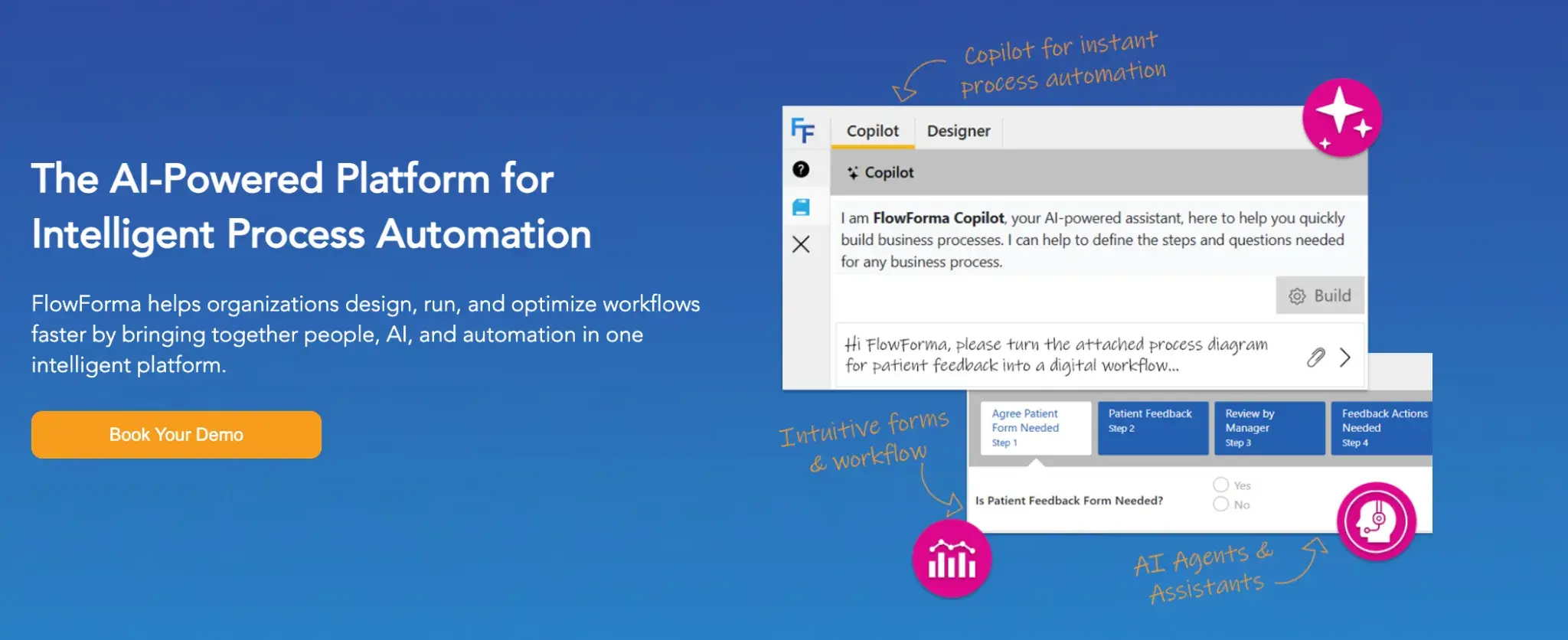The width and height of the screenshot is (1568, 640).
Task: Click the main AI-Powered Platform heading
Action: [x=312, y=207]
